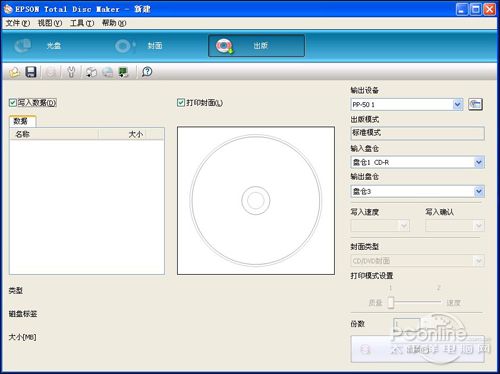Select the 数据 tab above file list
Image resolution: width=500 pixels, height=374 pixels.
[x=22, y=121]
